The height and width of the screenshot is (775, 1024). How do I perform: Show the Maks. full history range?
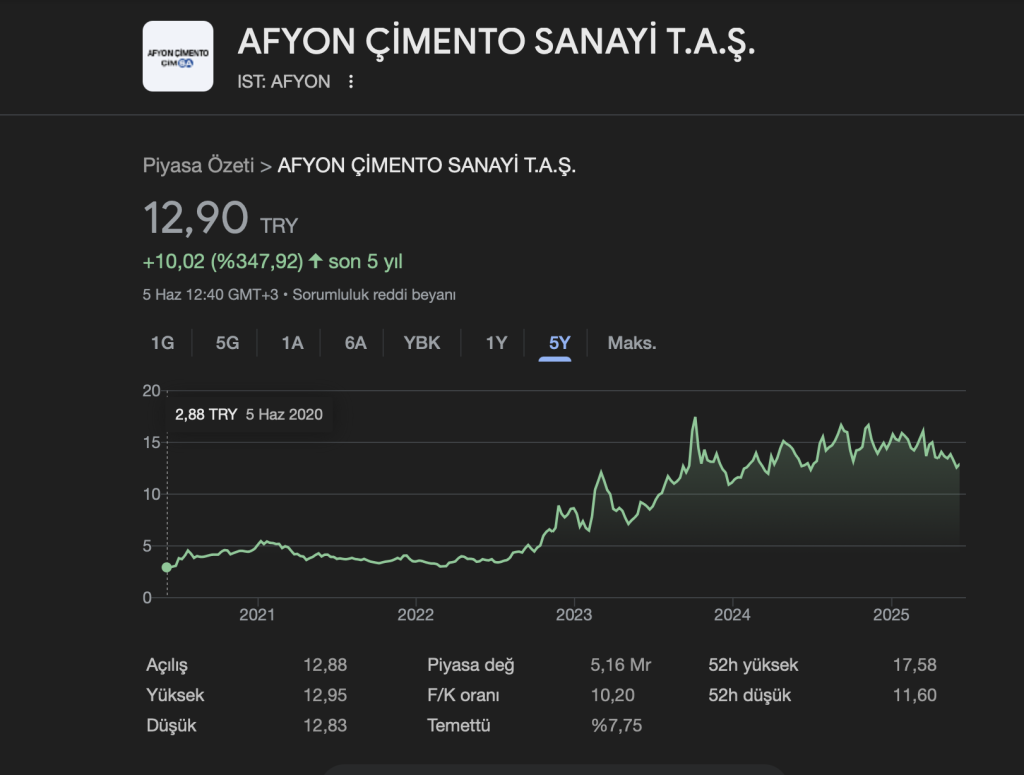(632, 343)
